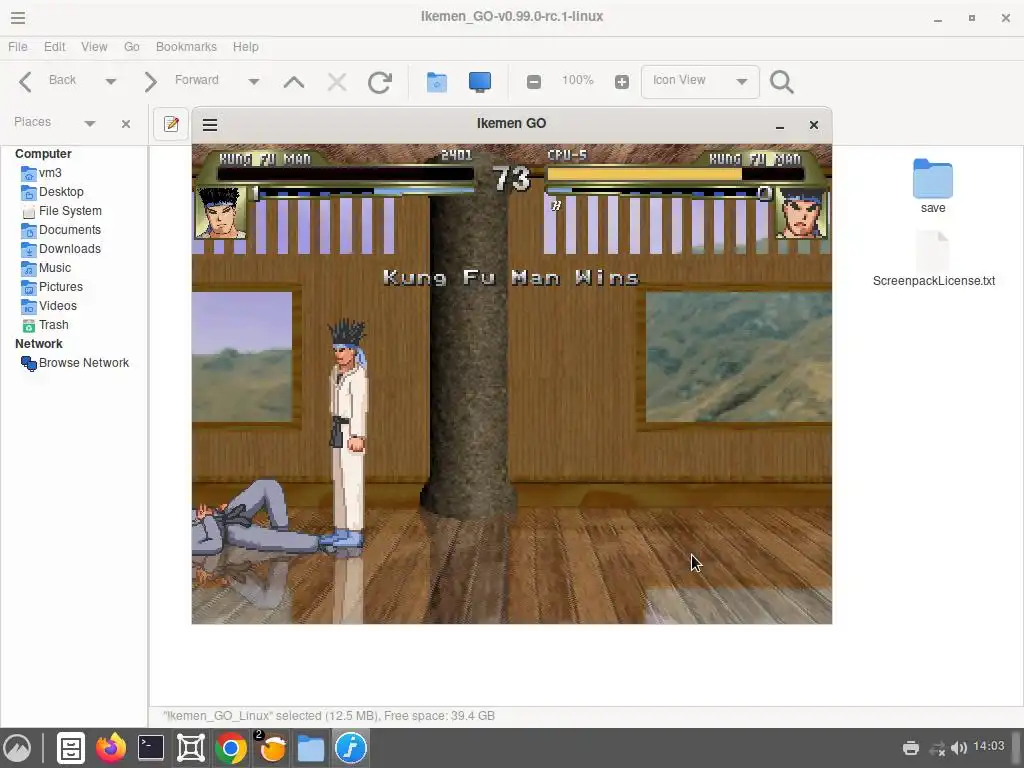Click the screenshot tool taskbar icon
Screen dimensions: 1024x768
pos(191,748)
